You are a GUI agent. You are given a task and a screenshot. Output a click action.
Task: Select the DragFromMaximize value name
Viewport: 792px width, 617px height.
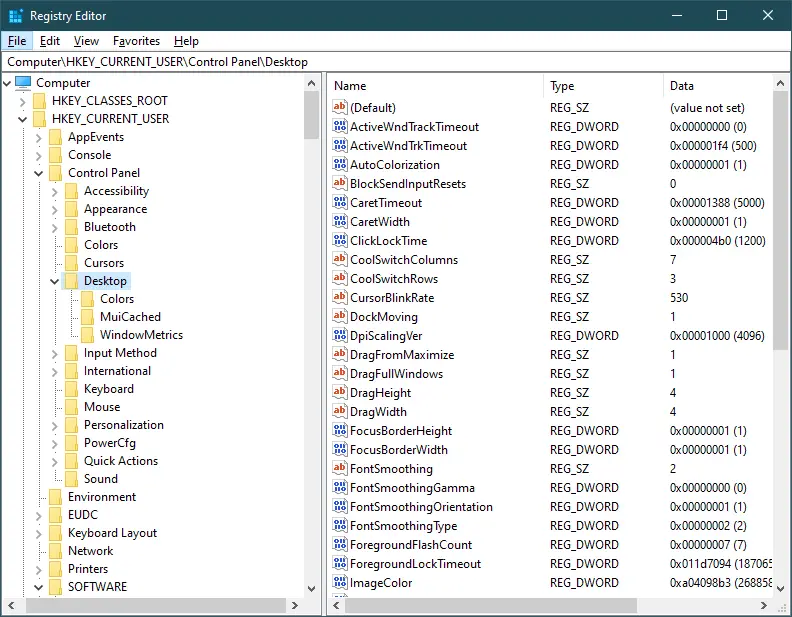click(402, 355)
